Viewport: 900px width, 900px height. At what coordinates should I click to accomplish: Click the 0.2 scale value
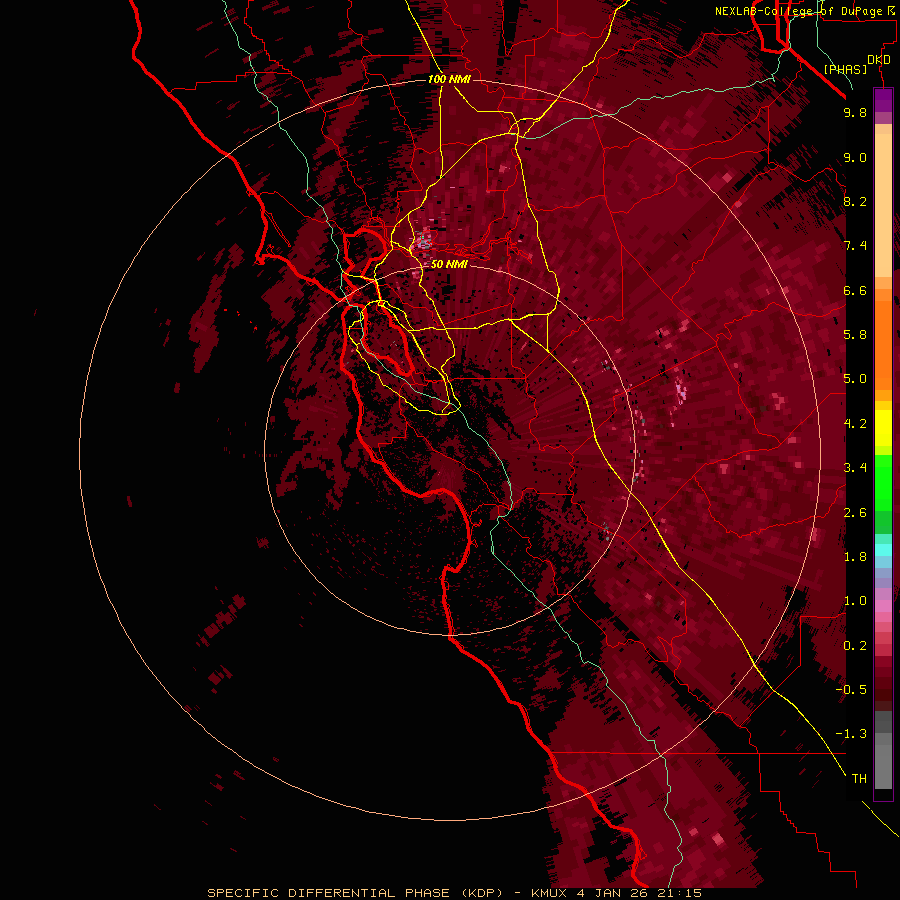(855, 646)
